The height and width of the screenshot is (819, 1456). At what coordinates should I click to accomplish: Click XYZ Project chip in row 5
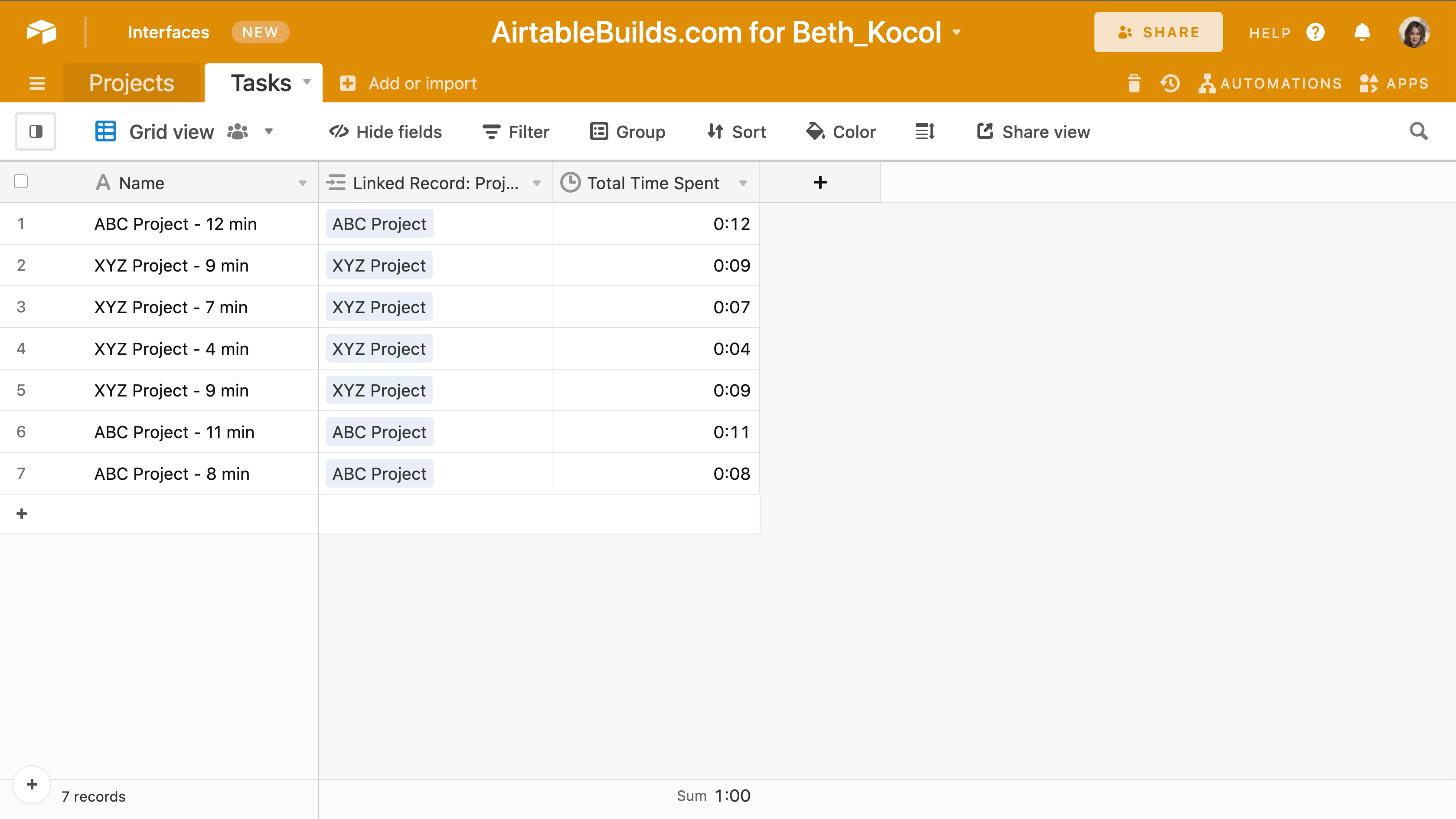coord(379,390)
